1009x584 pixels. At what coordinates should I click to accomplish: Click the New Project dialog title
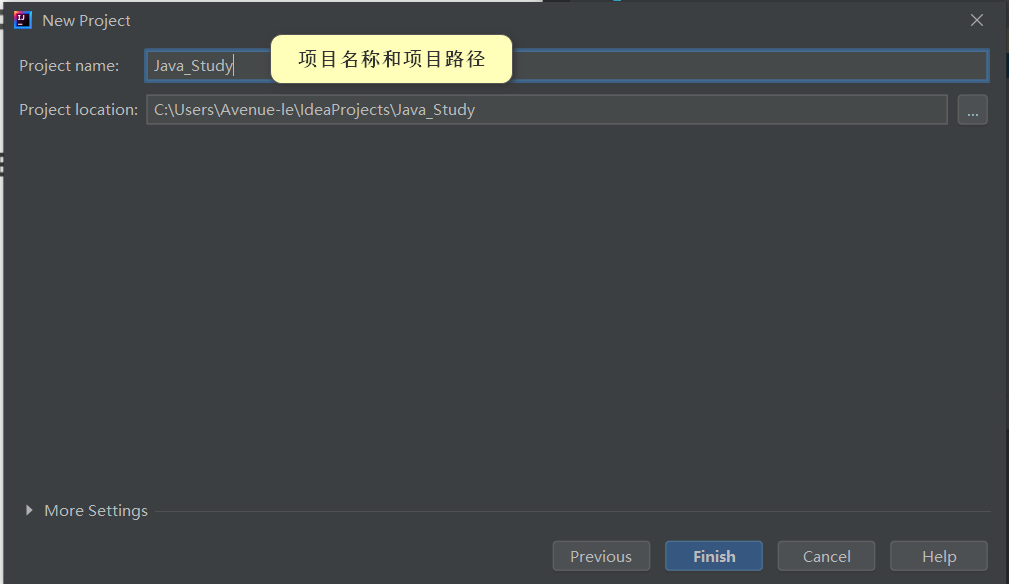(x=86, y=21)
